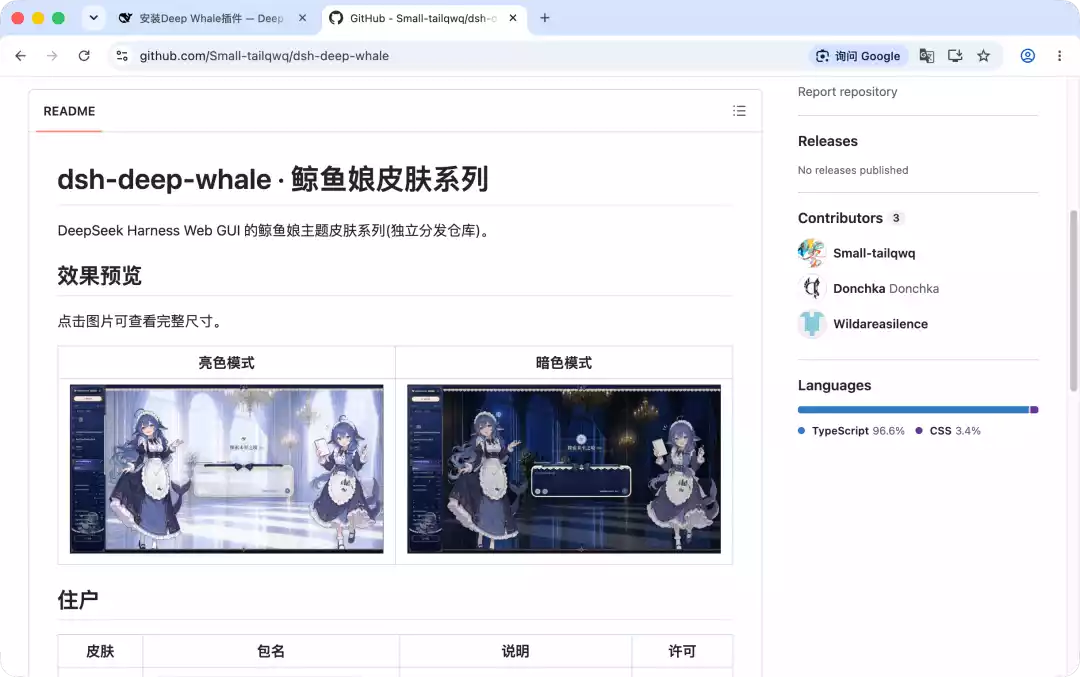Viewport: 1080px width, 677px height.
Task: Go forward with the arrow button
Action: (52, 56)
